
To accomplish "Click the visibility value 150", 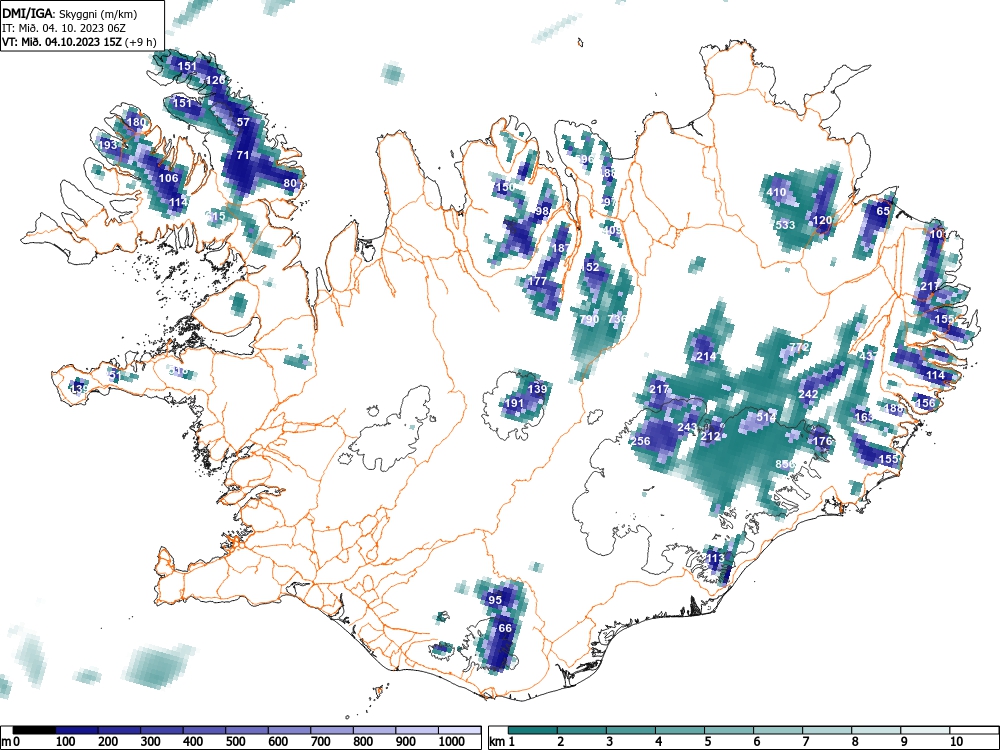I will 504,187.
